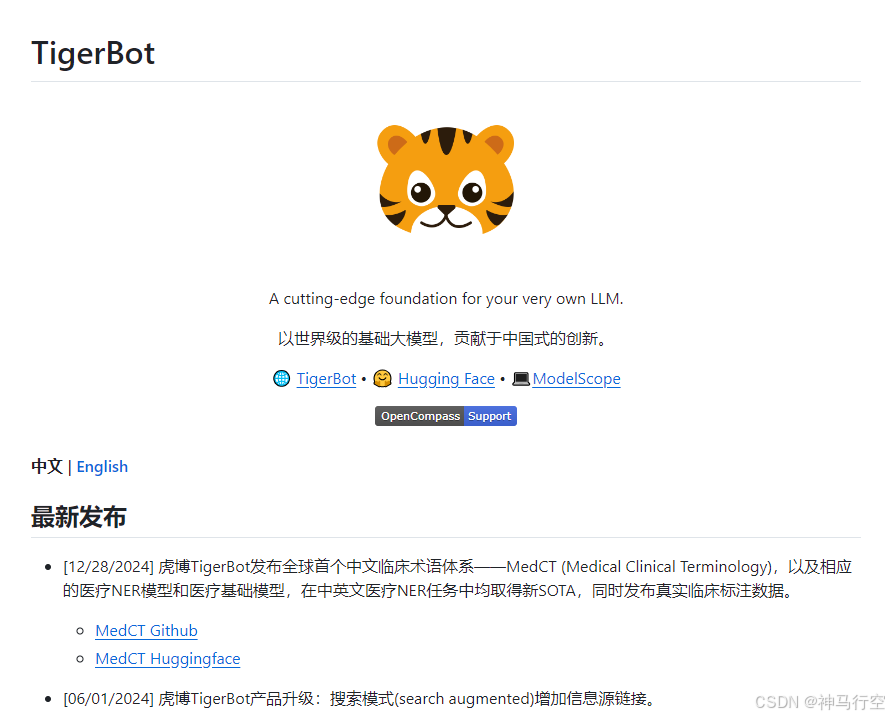Open the MedCT Github link
Viewport: 889px width, 717px height.
point(146,631)
